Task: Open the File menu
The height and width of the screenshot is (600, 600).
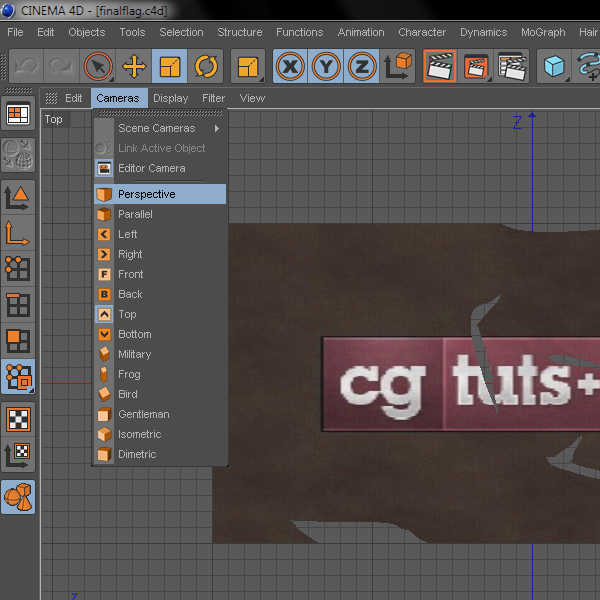Action: [x=15, y=32]
